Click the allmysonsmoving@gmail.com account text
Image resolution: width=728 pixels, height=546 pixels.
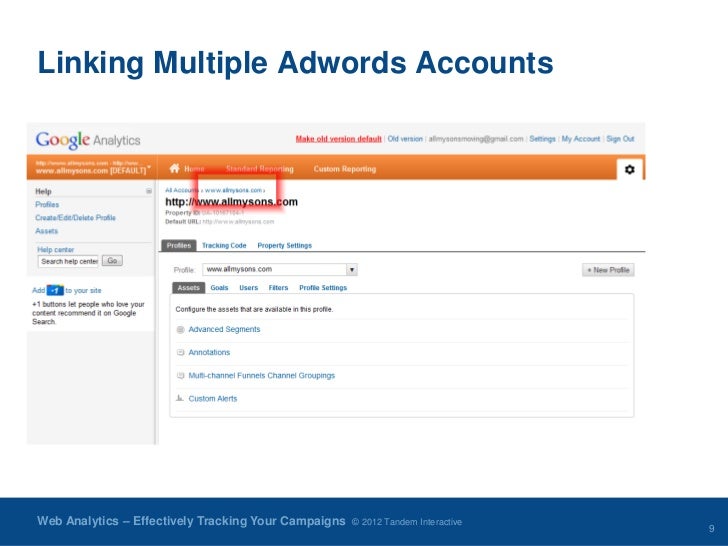tap(475, 139)
